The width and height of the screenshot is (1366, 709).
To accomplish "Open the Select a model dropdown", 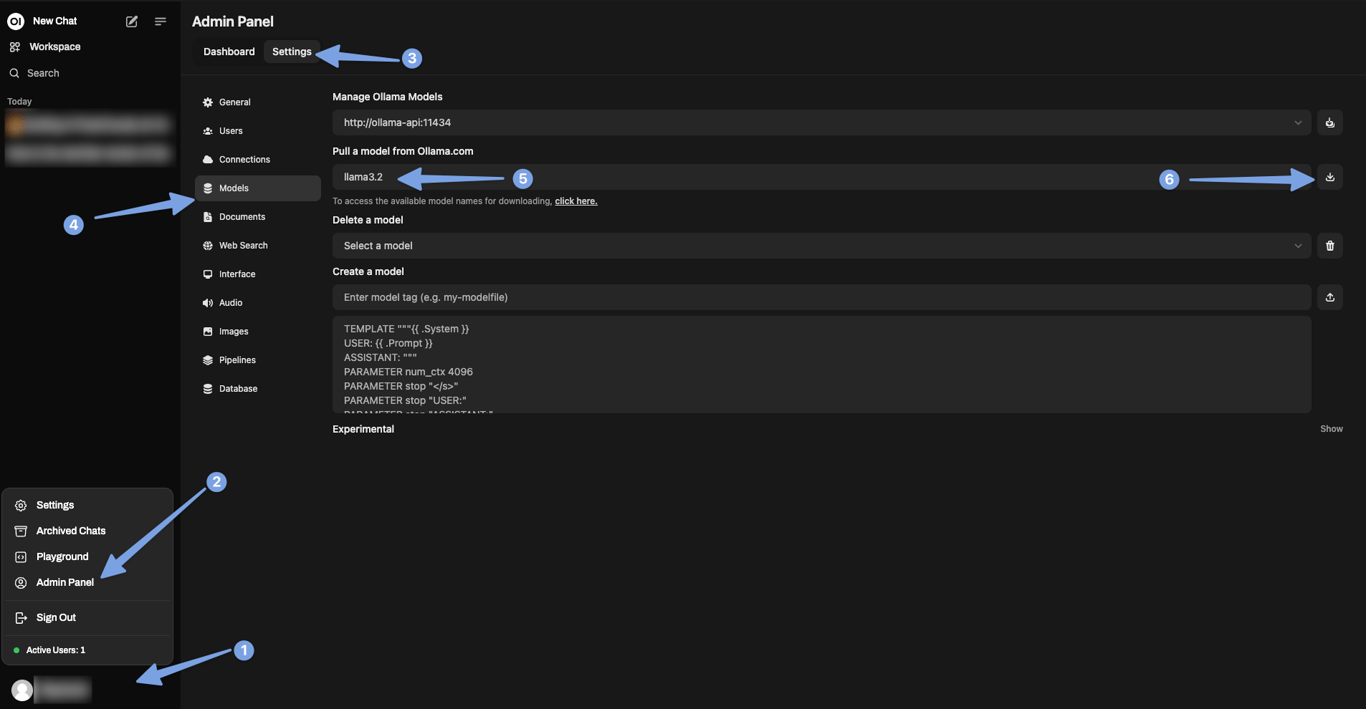I will pyautogui.click(x=820, y=246).
